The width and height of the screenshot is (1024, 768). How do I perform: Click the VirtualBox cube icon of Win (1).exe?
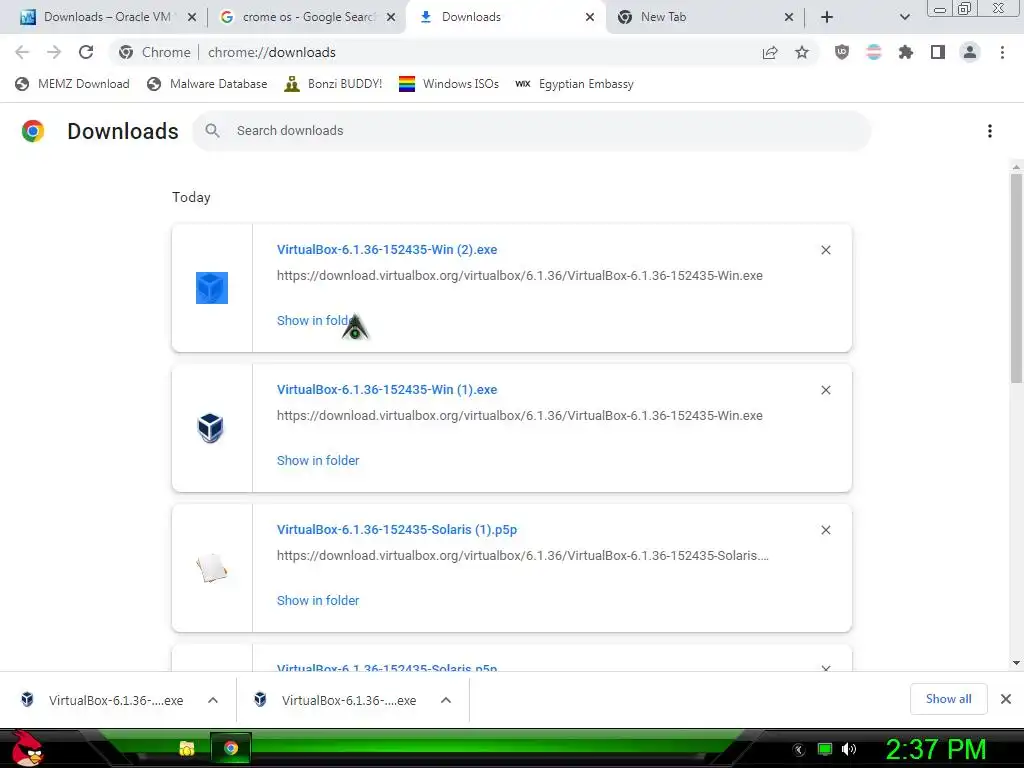pos(210,428)
